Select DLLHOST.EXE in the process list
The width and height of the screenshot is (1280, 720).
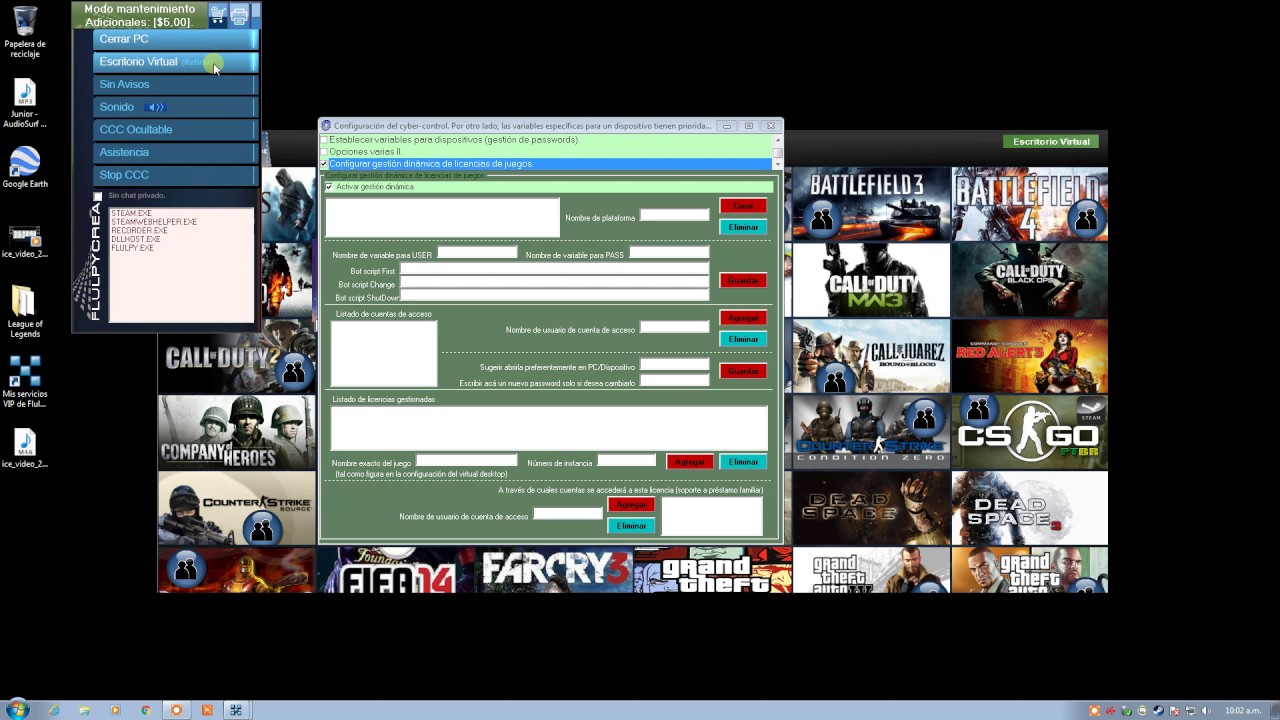[136, 239]
